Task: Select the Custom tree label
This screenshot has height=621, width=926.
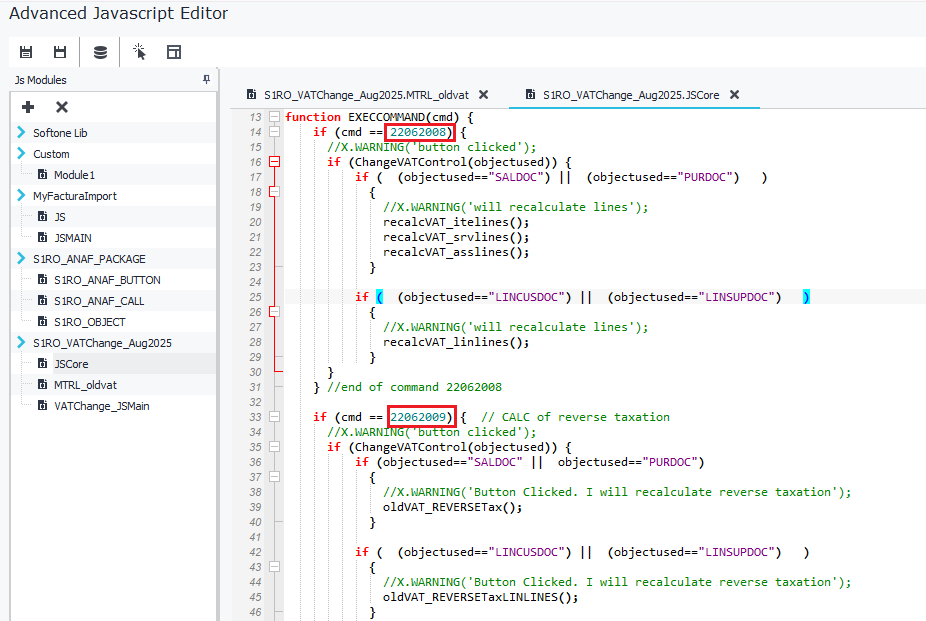Action: [51, 154]
